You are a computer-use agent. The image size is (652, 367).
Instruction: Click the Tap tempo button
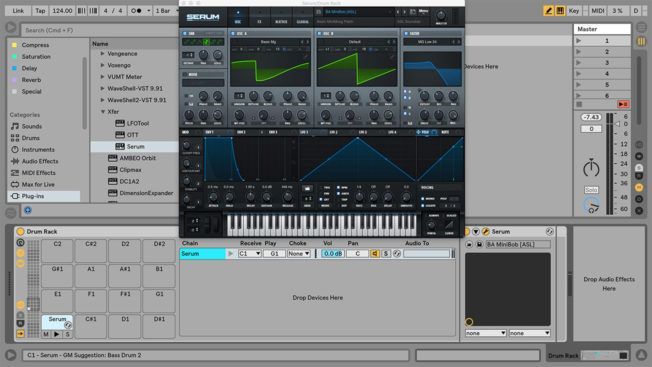pos(40,11)
